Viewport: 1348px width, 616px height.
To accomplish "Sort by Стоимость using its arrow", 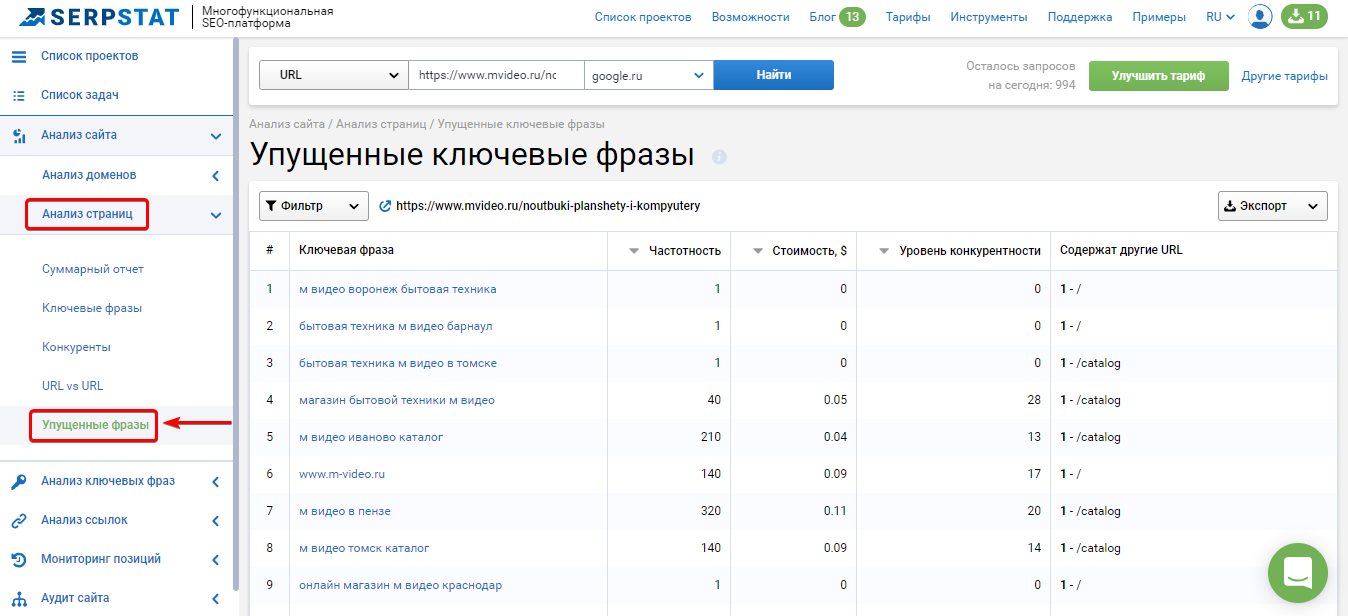I will pos(757,251).
